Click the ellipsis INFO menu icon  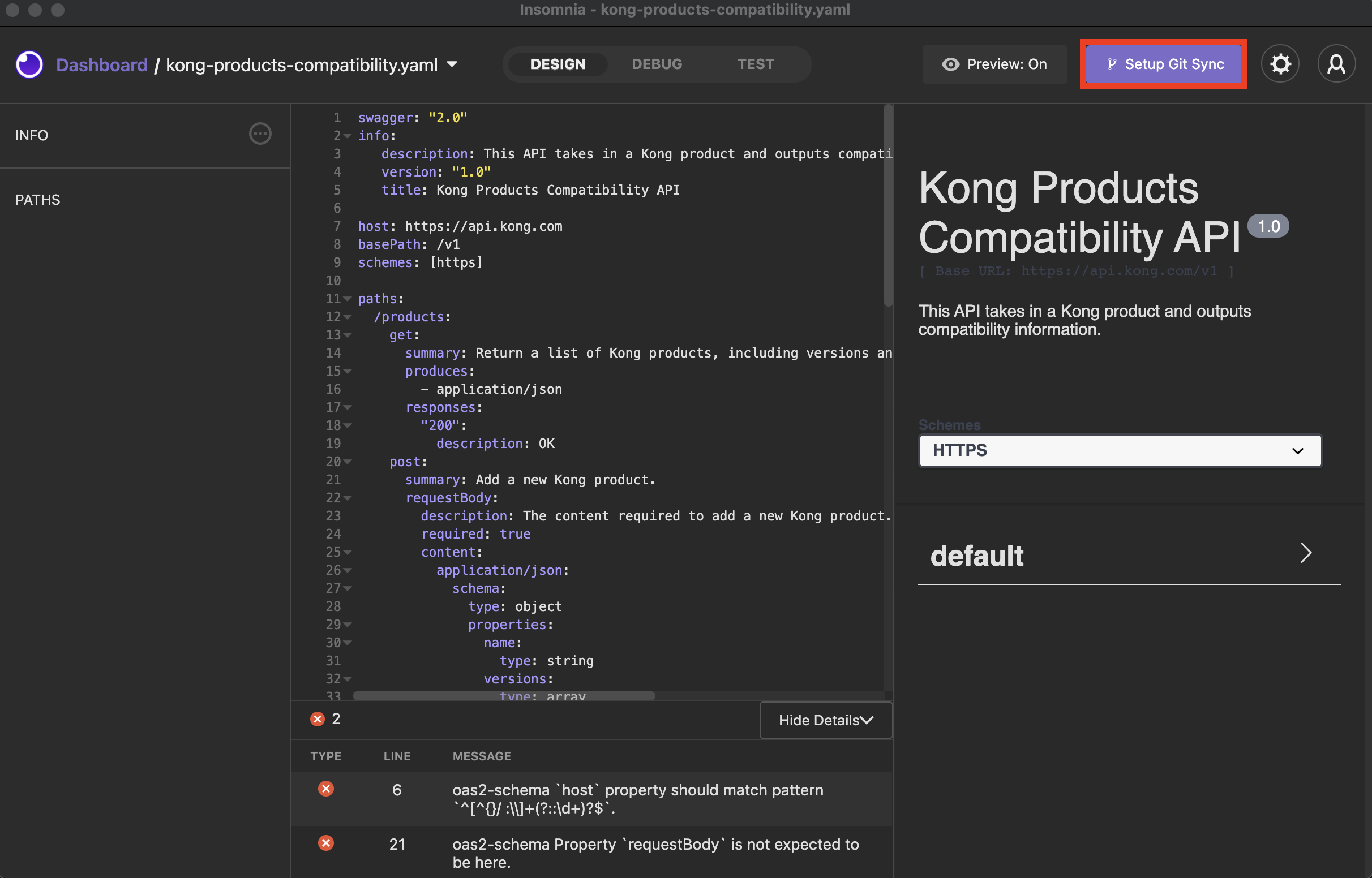point(260,133)
